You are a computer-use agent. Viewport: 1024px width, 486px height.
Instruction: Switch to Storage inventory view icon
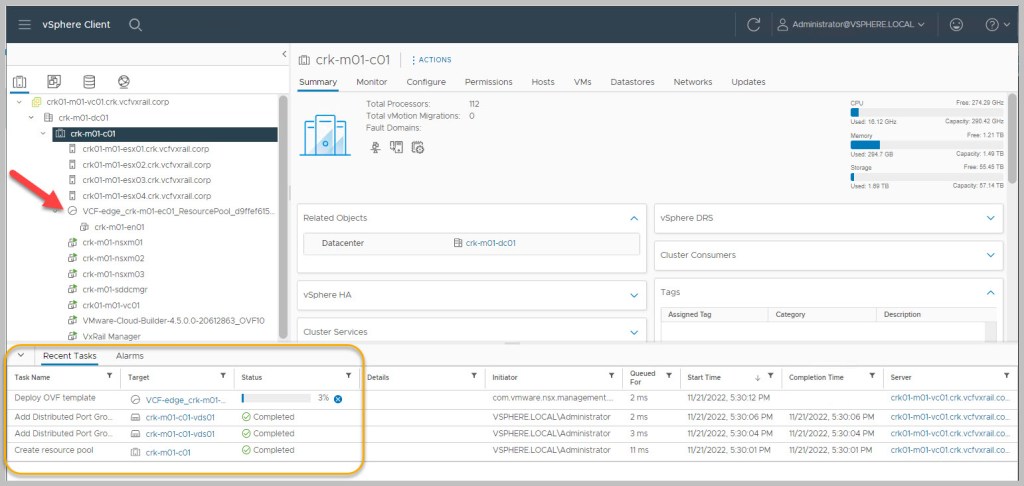coord(89,82)
